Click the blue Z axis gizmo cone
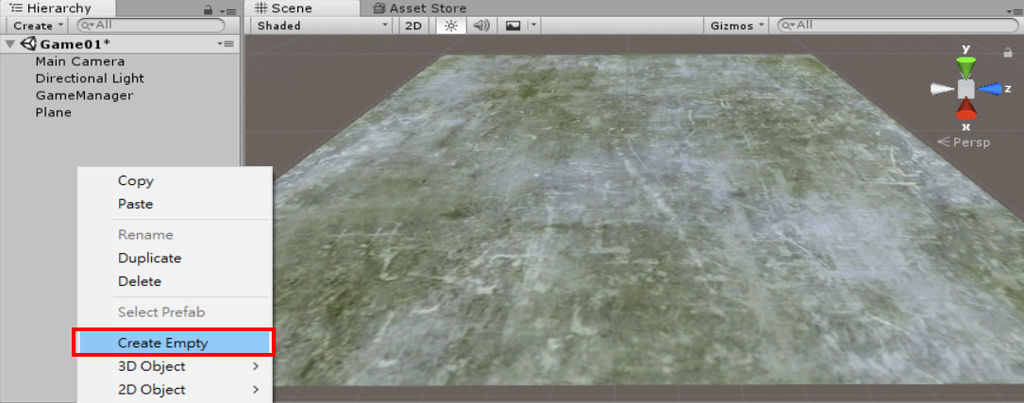1024x403 pixels. point(991,89)
